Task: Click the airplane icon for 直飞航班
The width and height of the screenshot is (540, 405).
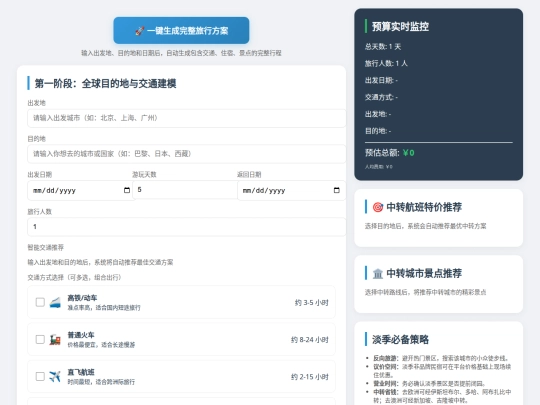Action: [x=55, y=377]
